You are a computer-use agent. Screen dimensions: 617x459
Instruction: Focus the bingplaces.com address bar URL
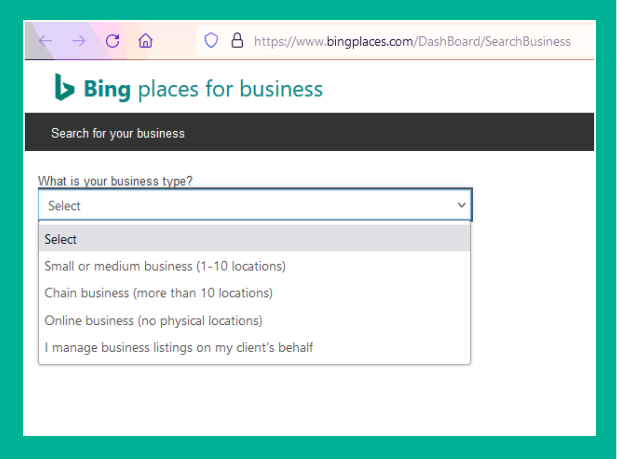(x=412, y=41)
